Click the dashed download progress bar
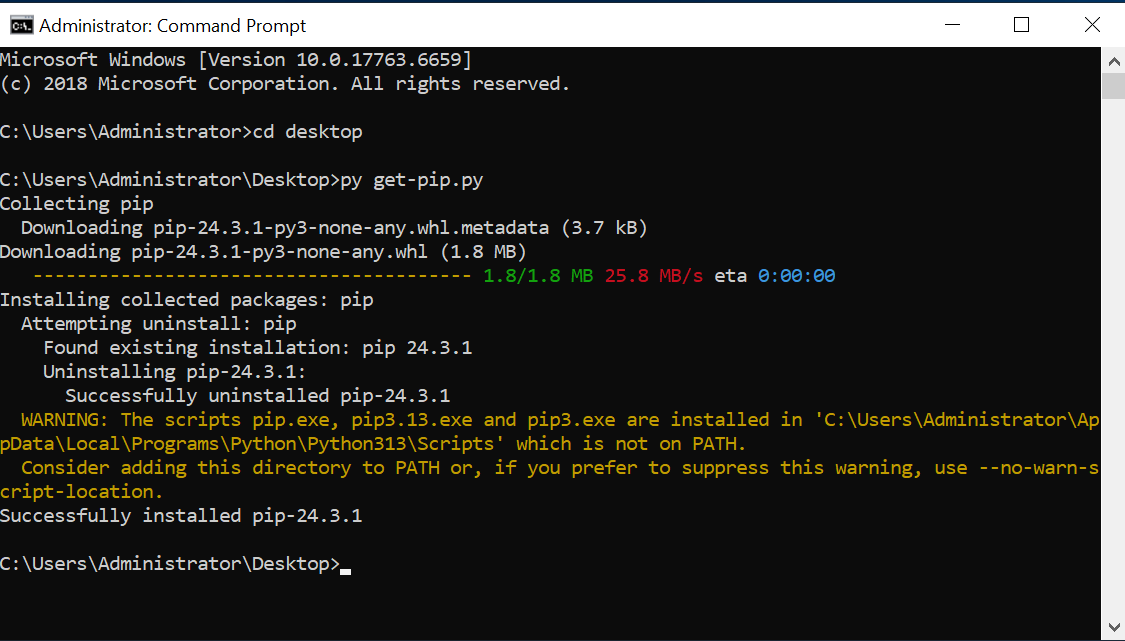 (x=253, y=276)
